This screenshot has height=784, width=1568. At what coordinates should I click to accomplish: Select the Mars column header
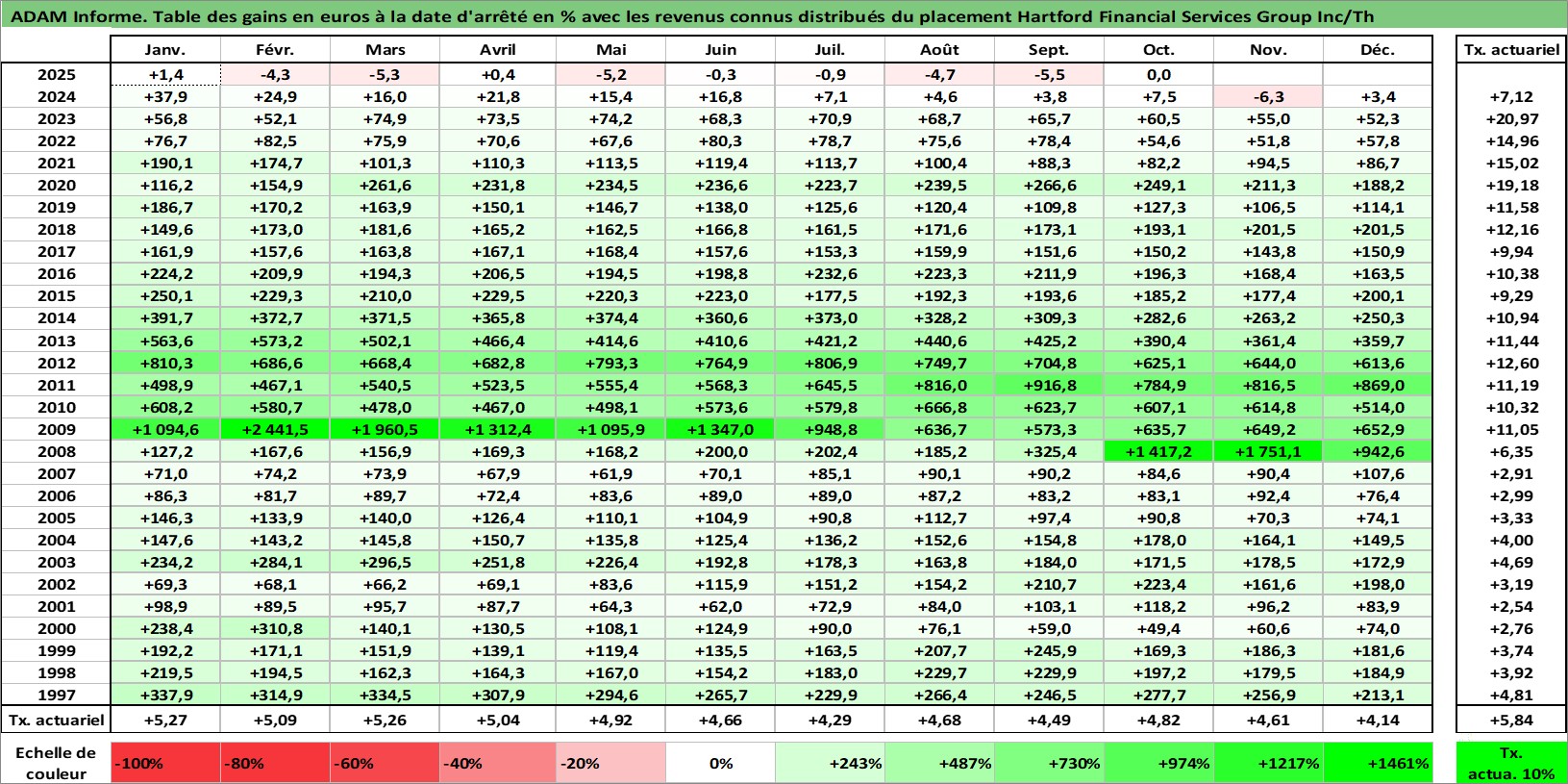(x=385, y=50)
